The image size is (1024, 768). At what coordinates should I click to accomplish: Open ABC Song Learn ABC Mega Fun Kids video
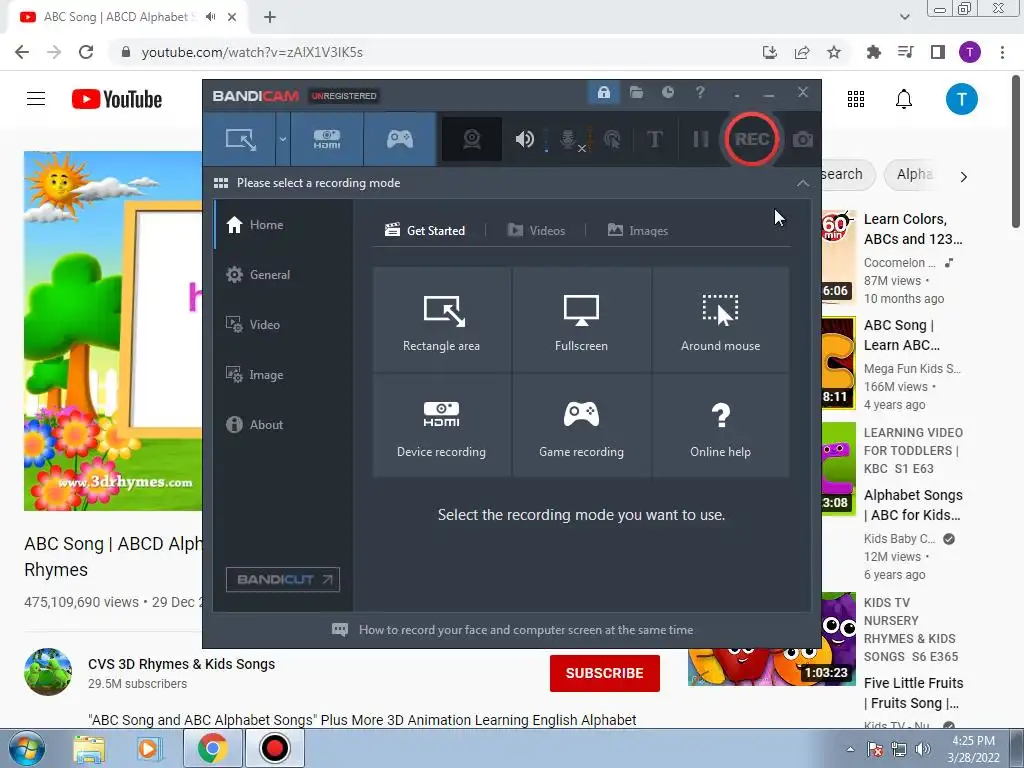[x=902, y=335]
